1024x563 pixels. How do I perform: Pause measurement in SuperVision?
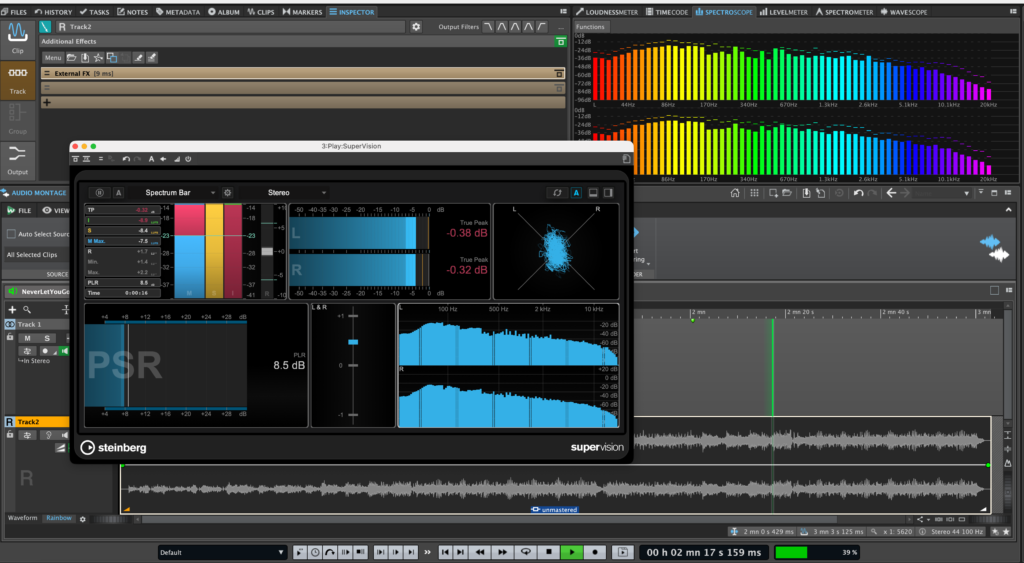click(x=100, y=193)
